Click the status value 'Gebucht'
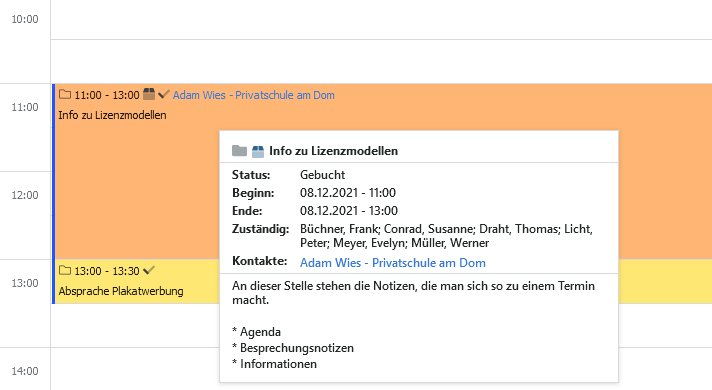Viewport: 712px width, 390px height. point(322,175)
